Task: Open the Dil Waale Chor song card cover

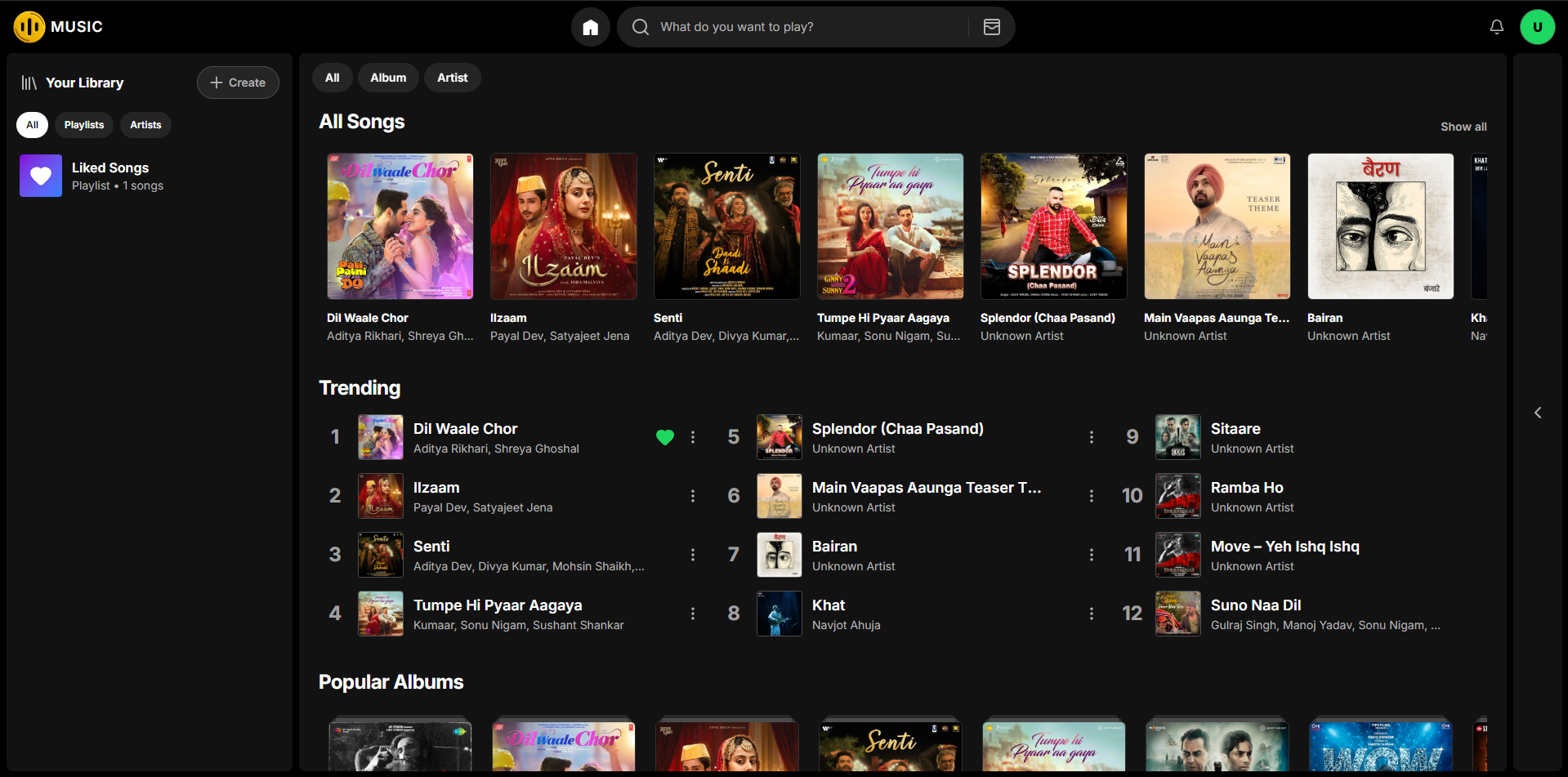Action: [400, 226]
